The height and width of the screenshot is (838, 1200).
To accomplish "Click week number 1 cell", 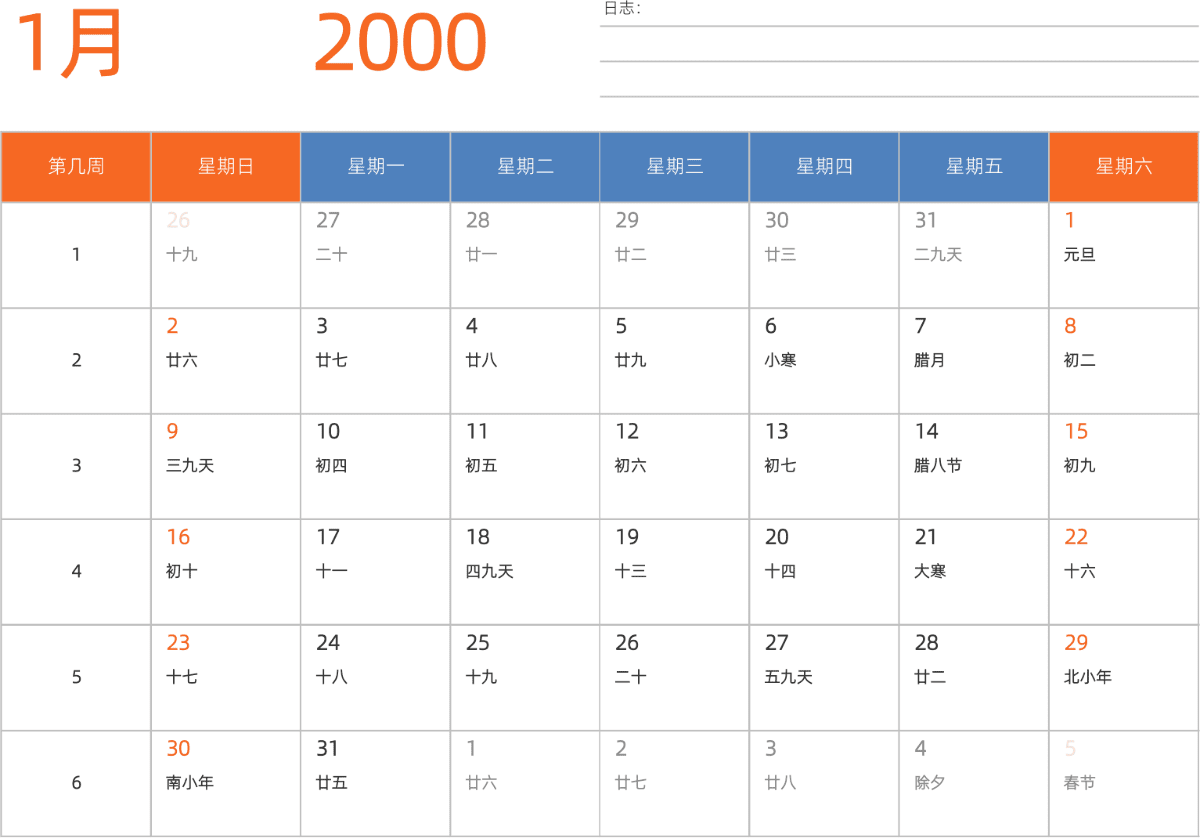I will [76, 255].
